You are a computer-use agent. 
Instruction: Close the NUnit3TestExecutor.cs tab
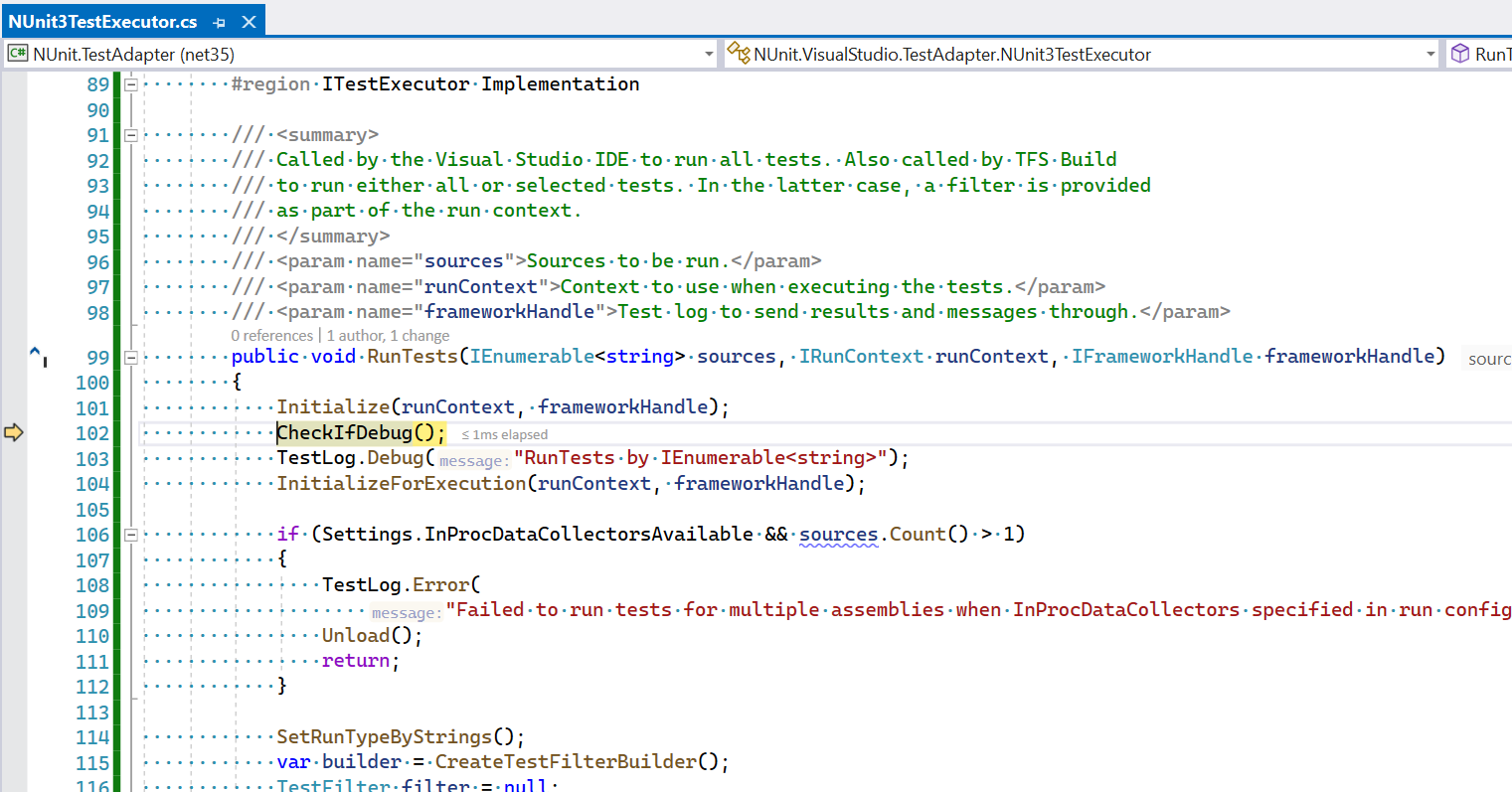[x=249, y=22]
